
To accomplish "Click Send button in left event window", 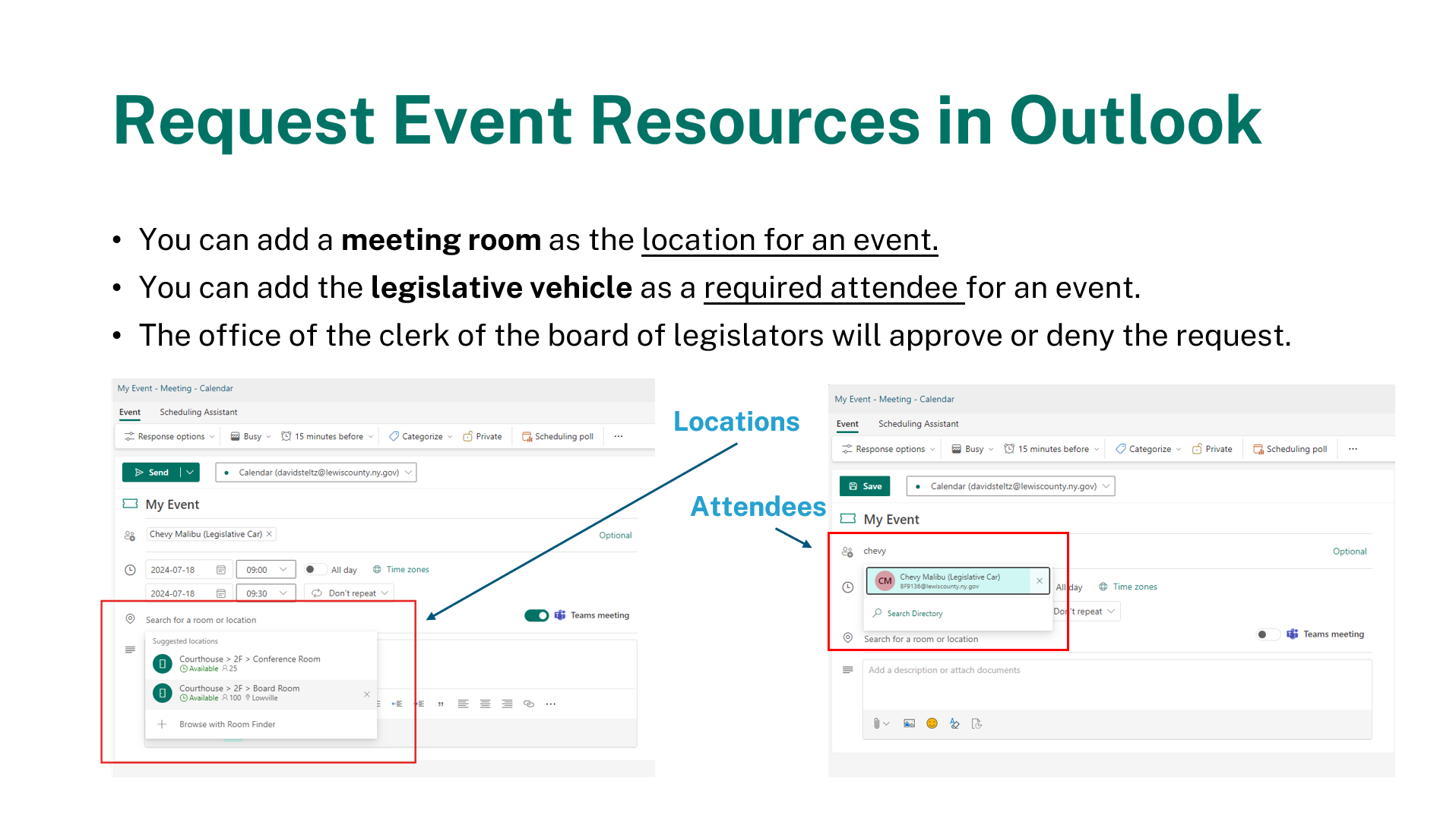I will point(151,472).
